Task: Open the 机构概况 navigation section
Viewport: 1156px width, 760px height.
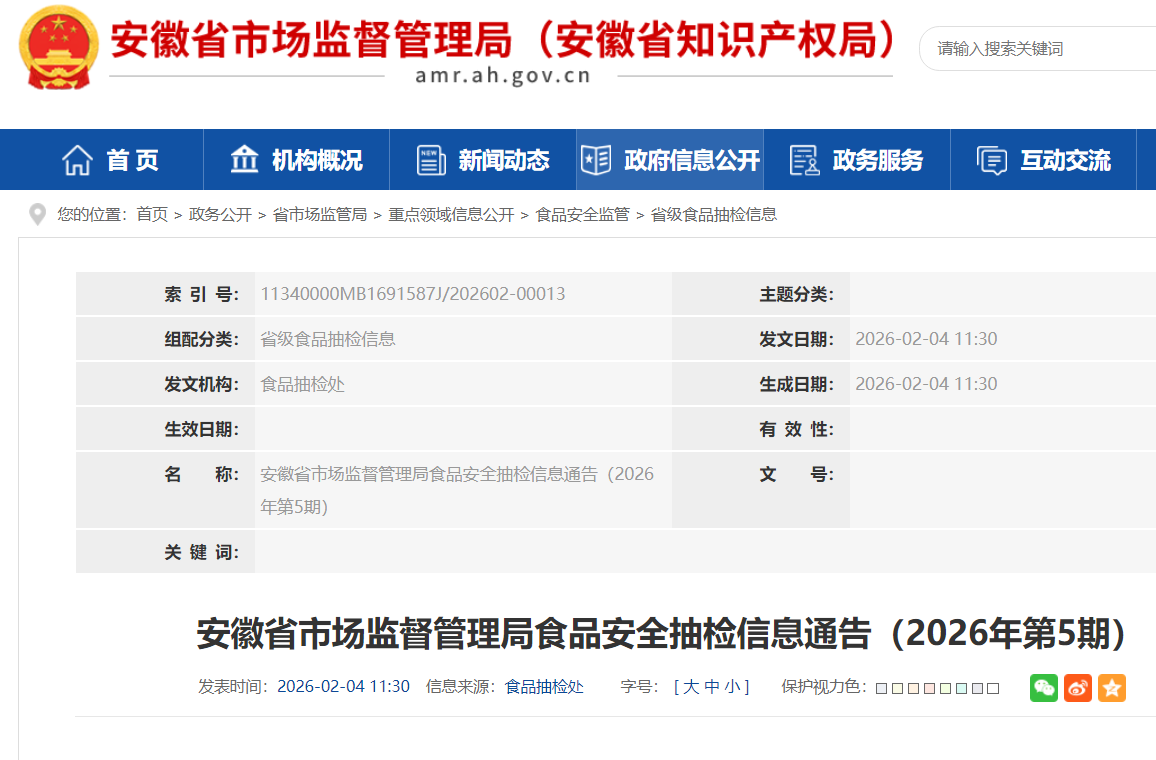Action: pos(297,160)
